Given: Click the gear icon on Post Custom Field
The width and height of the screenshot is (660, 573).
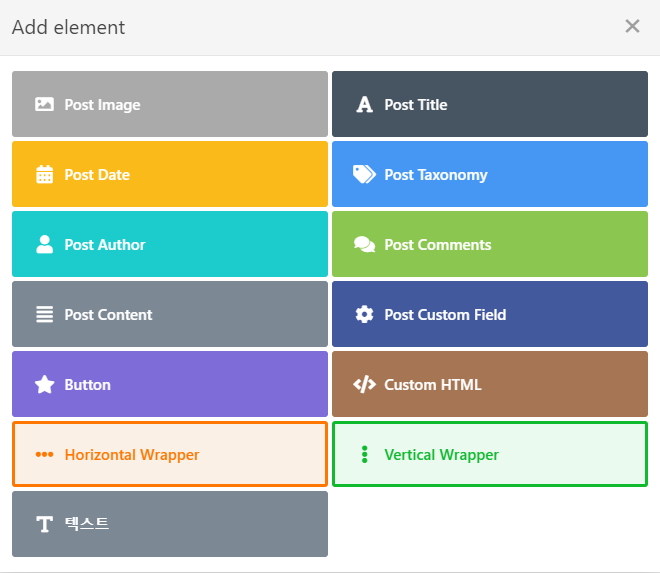Looking at the screenshot, I should point(364,314).
